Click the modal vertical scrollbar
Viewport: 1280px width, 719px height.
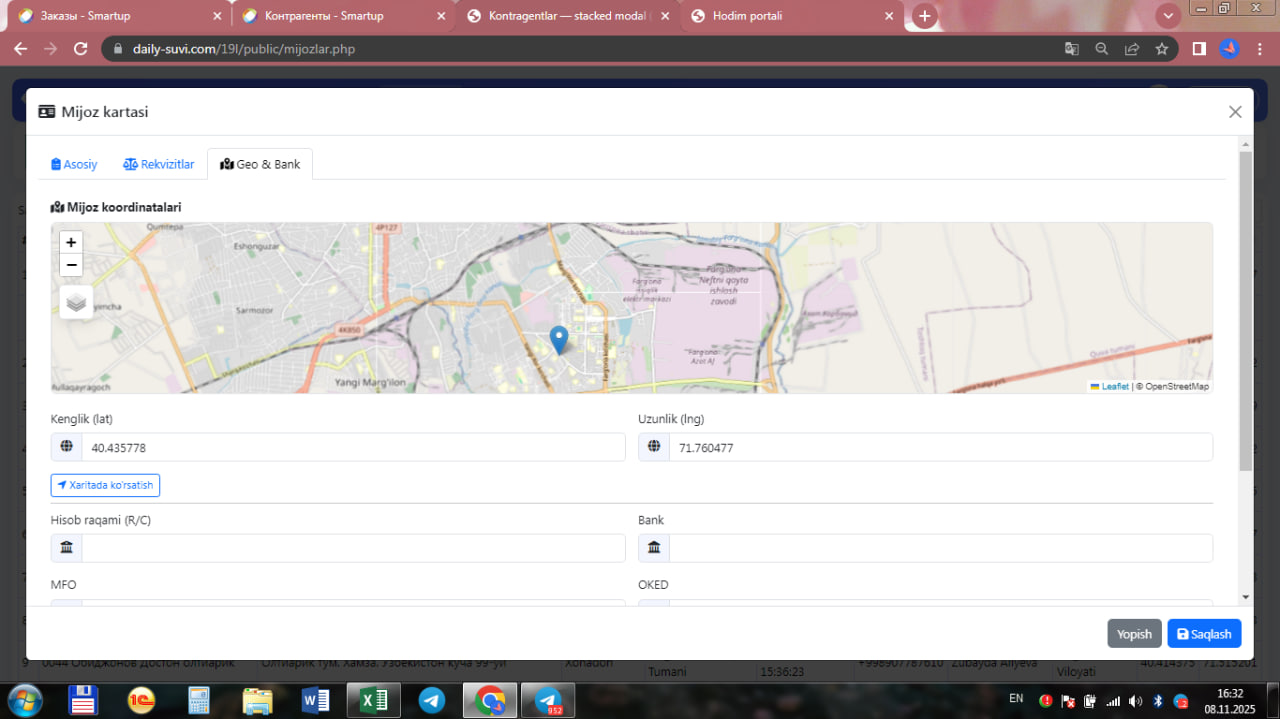1245,310
